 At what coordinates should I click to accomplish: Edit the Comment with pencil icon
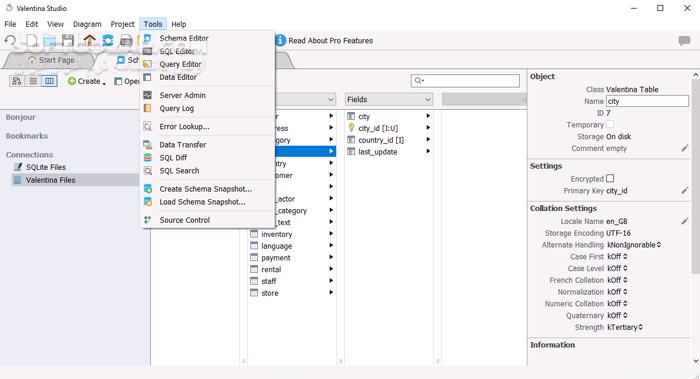pos(685,148)
